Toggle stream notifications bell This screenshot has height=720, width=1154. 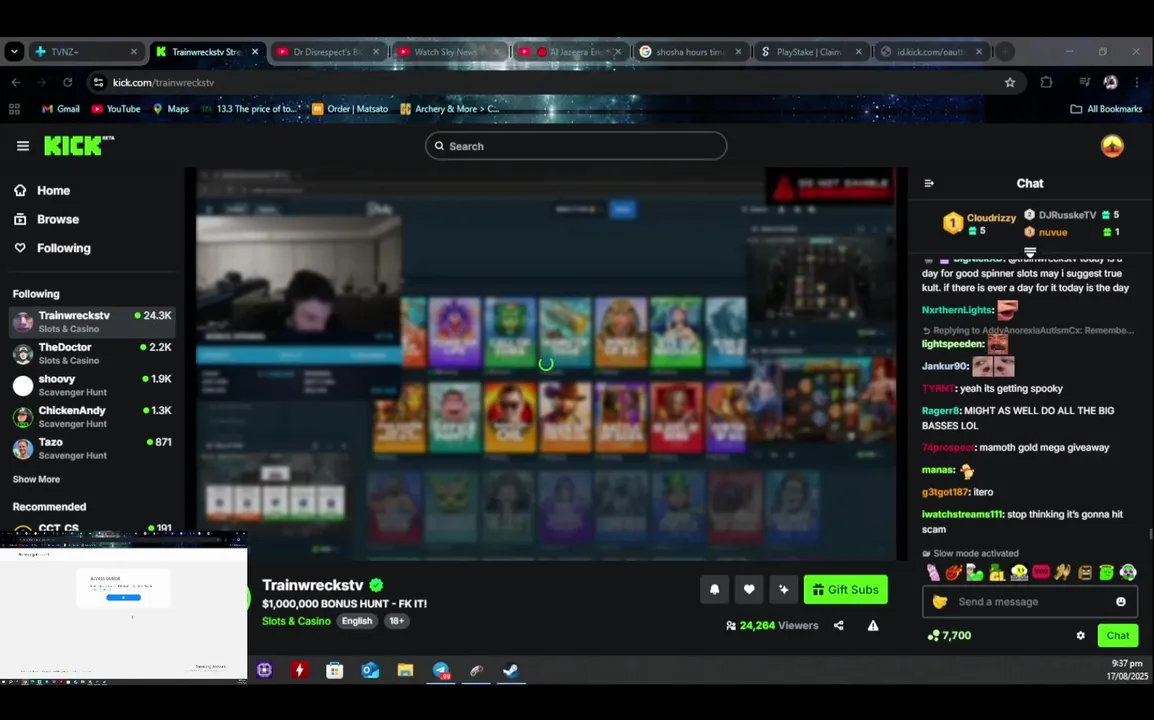click(715, 590)
